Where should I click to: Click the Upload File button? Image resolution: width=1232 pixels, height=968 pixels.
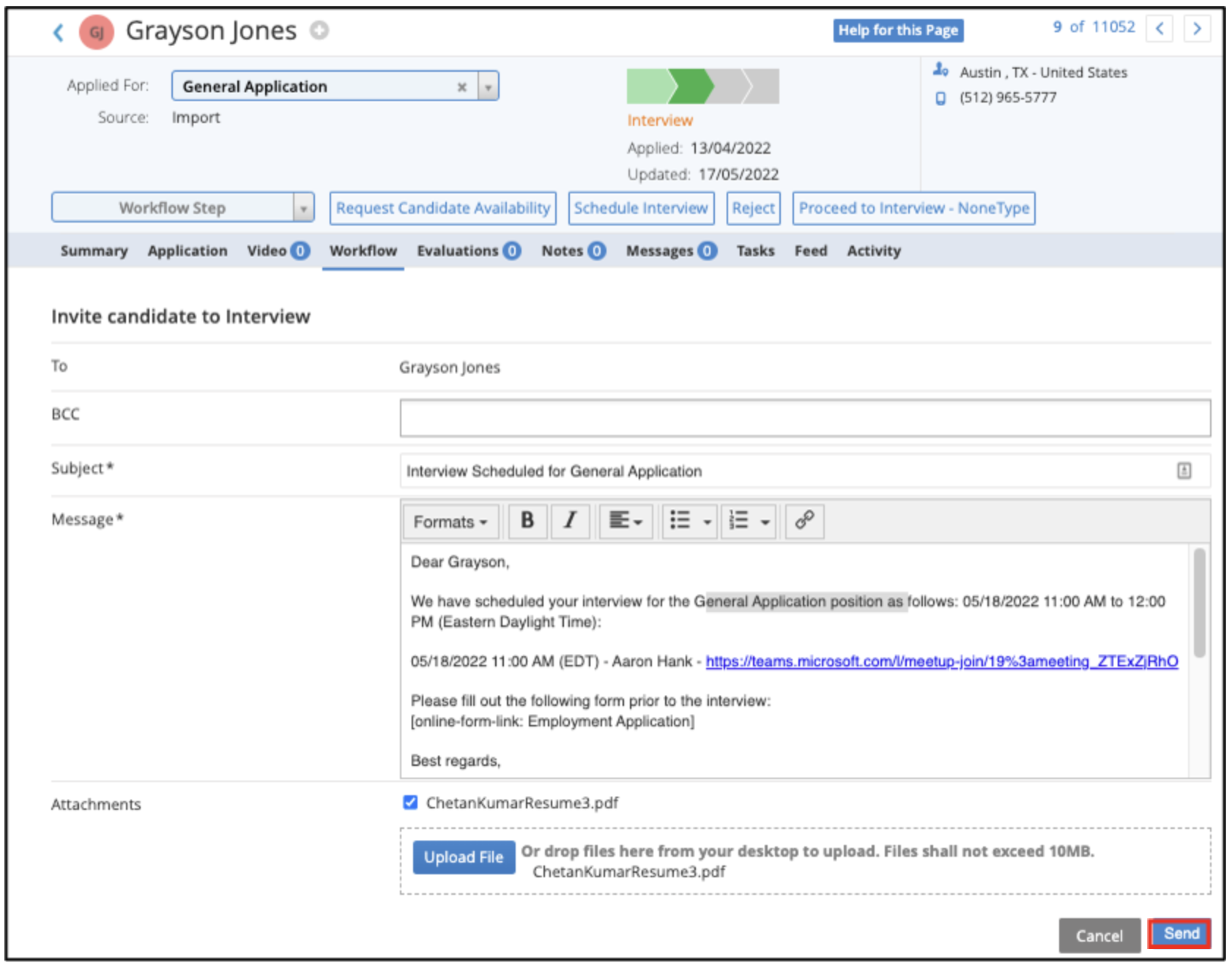(x=464, y=857)
